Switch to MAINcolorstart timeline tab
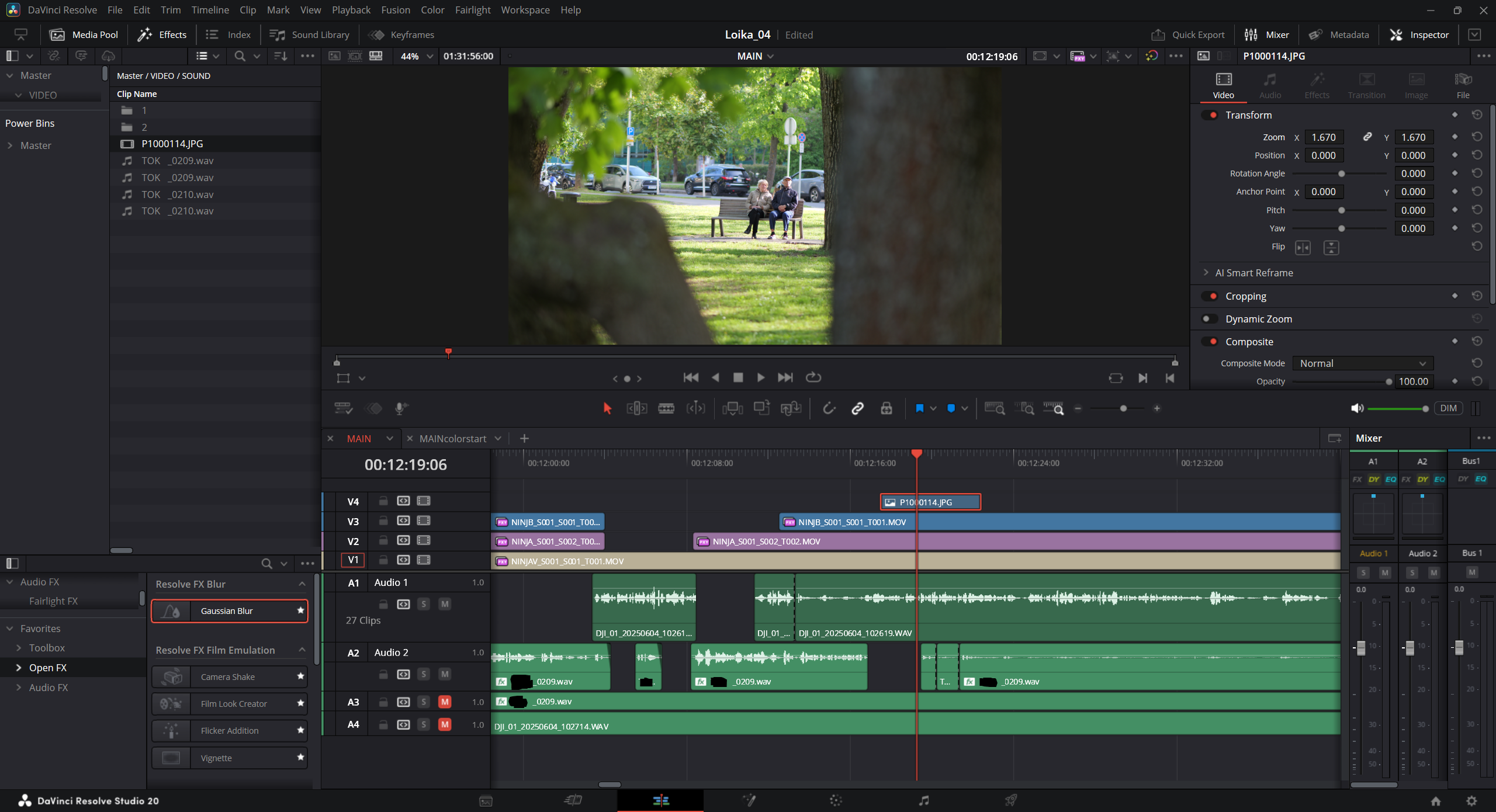This screenshot has width=1496, height=812. pos(453,438)
